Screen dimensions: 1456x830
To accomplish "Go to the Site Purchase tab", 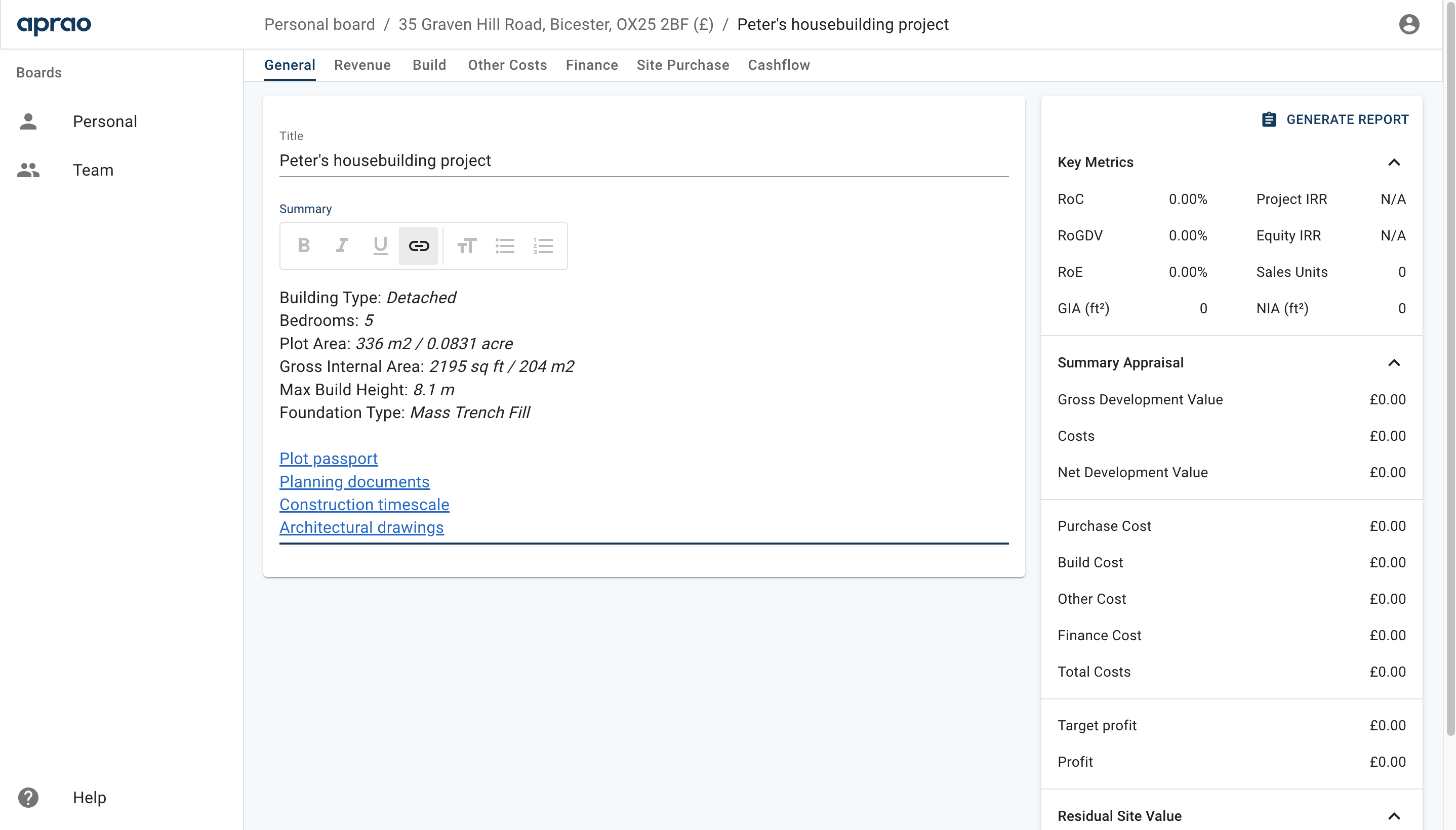I will click(683, 65).
